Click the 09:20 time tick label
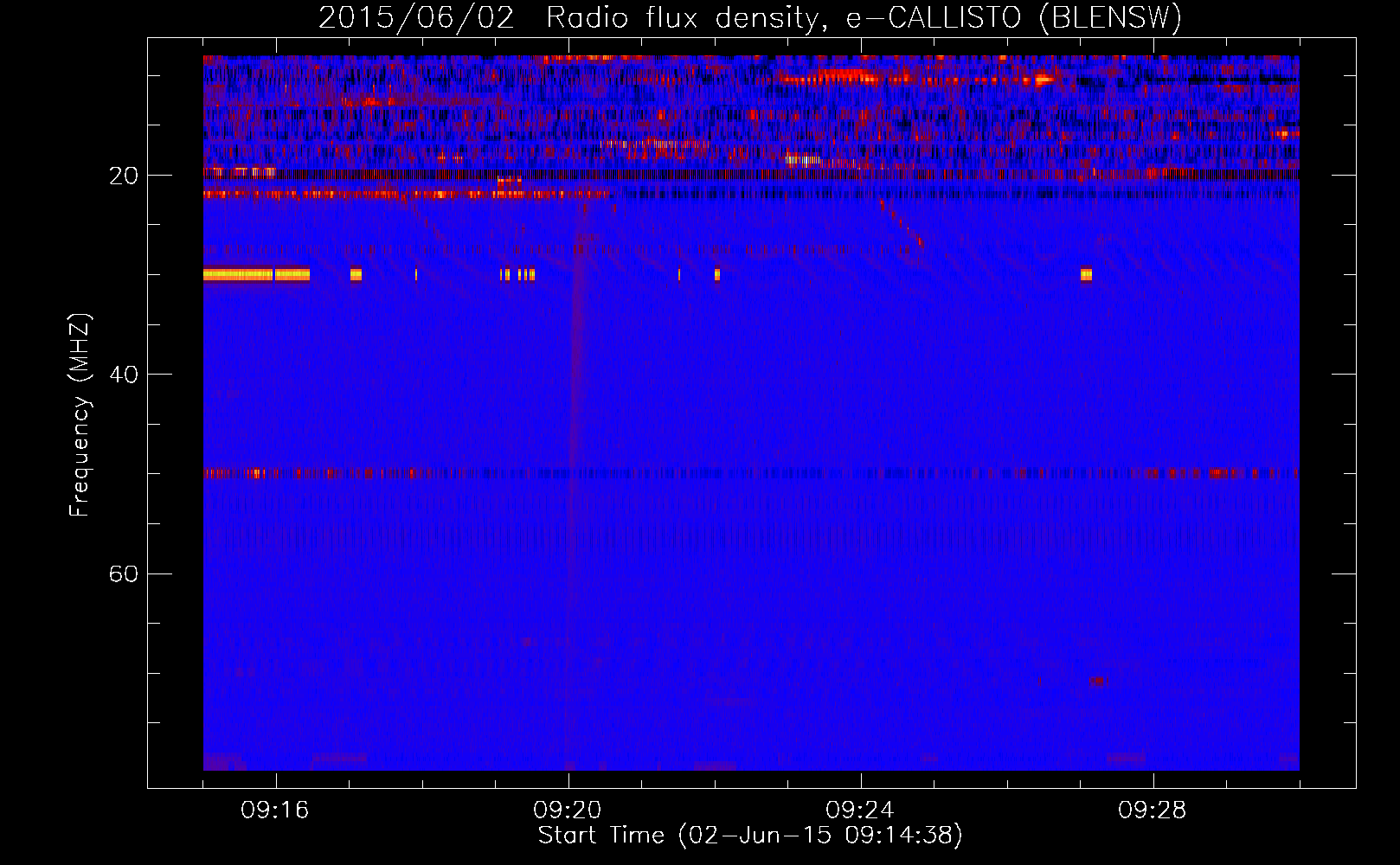Screen dimensions: 1400x865 pyautogui.click(x=568, y=811)
